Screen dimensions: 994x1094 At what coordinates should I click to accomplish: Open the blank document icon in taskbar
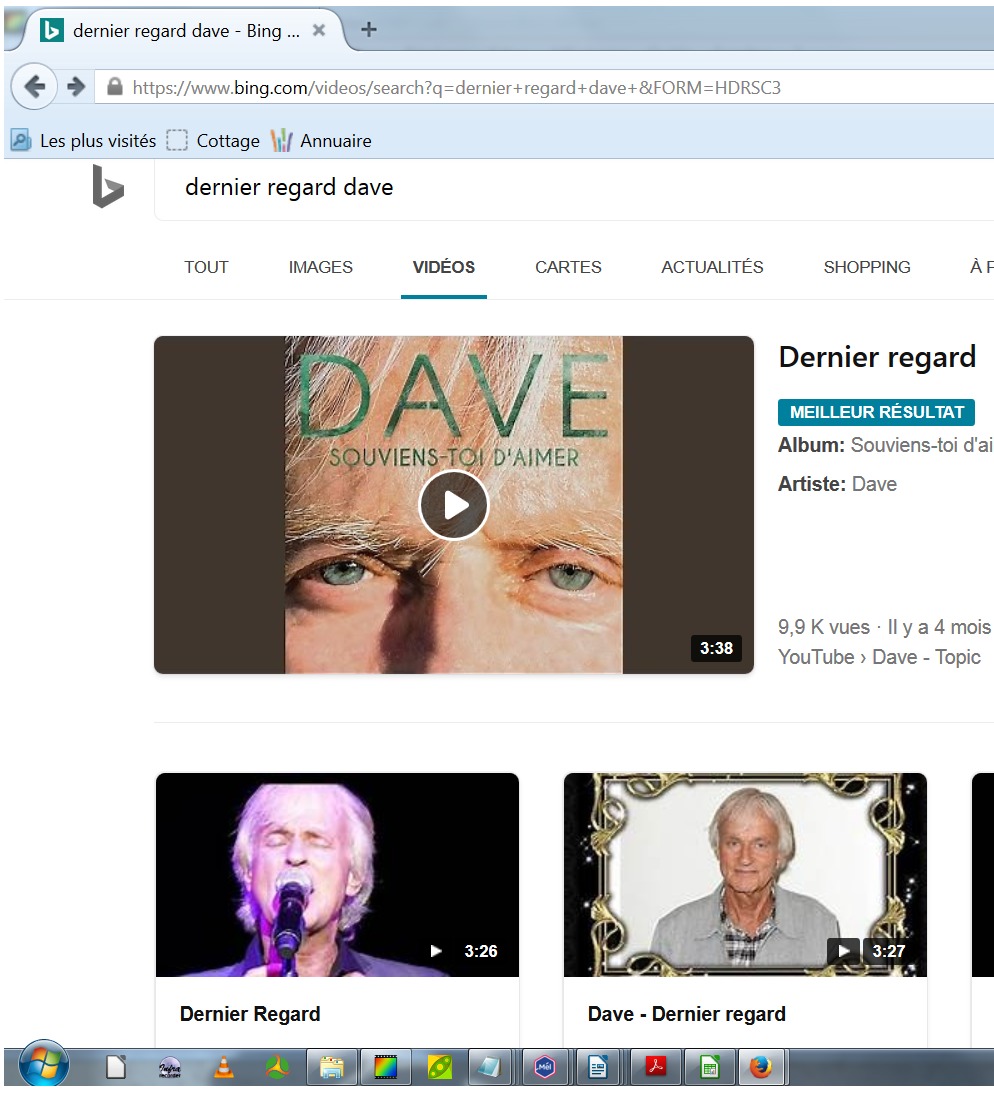point(116,1067)
